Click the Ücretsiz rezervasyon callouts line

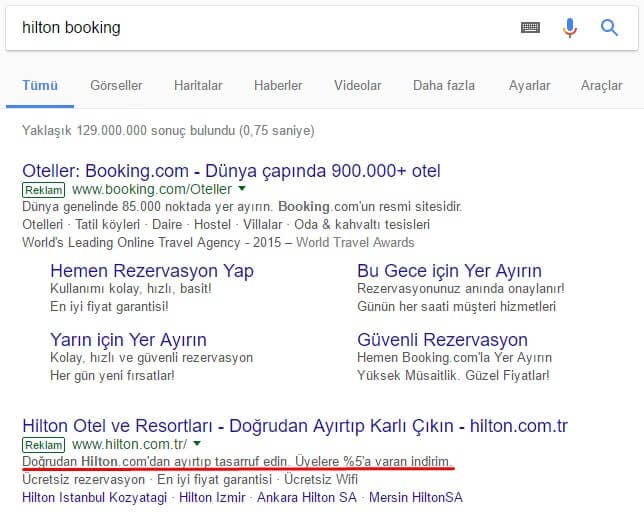(x=190, y=479)
